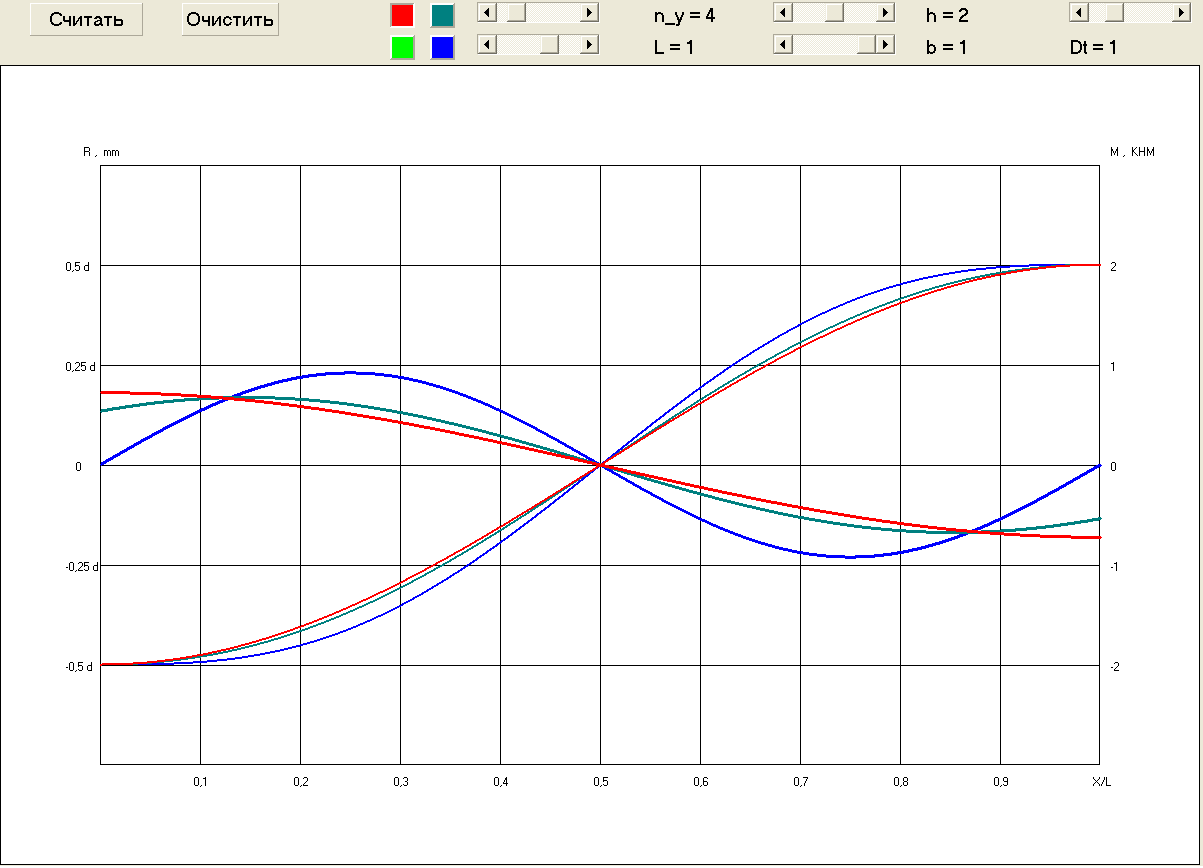Select the red color swatch
The image size is (1203, 868).
pyautogui.click(x=402, y=15)
